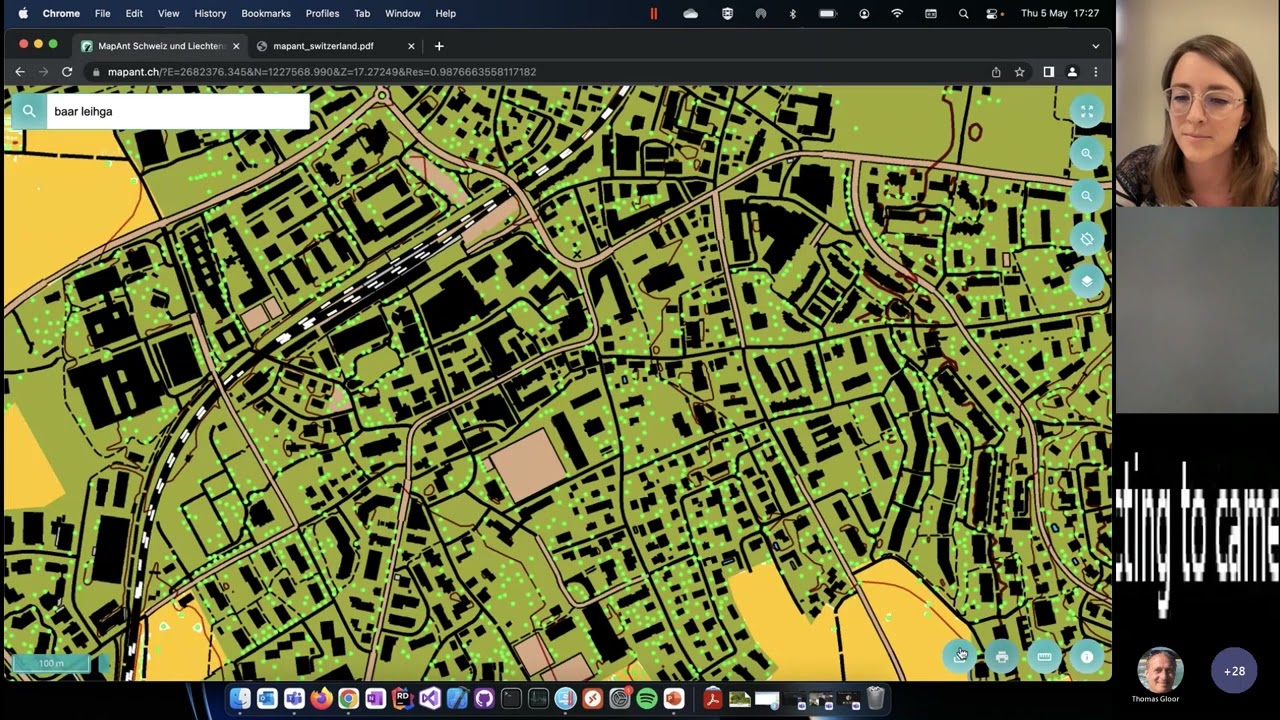Bookmark this page with star icon
The height and width of the screenshot is (720, 1280).
1020,72
